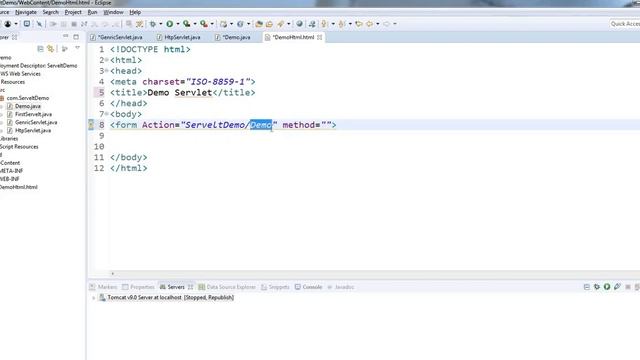Click Quick Access search field
The height and width of the screenshot is (360, 640).
pos(624,24)
